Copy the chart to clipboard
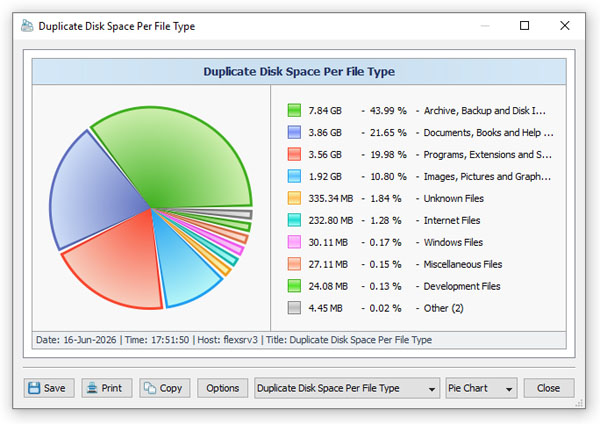Viewport: 600px width, 424px height. pyautogui.click(x=165, y=388)
